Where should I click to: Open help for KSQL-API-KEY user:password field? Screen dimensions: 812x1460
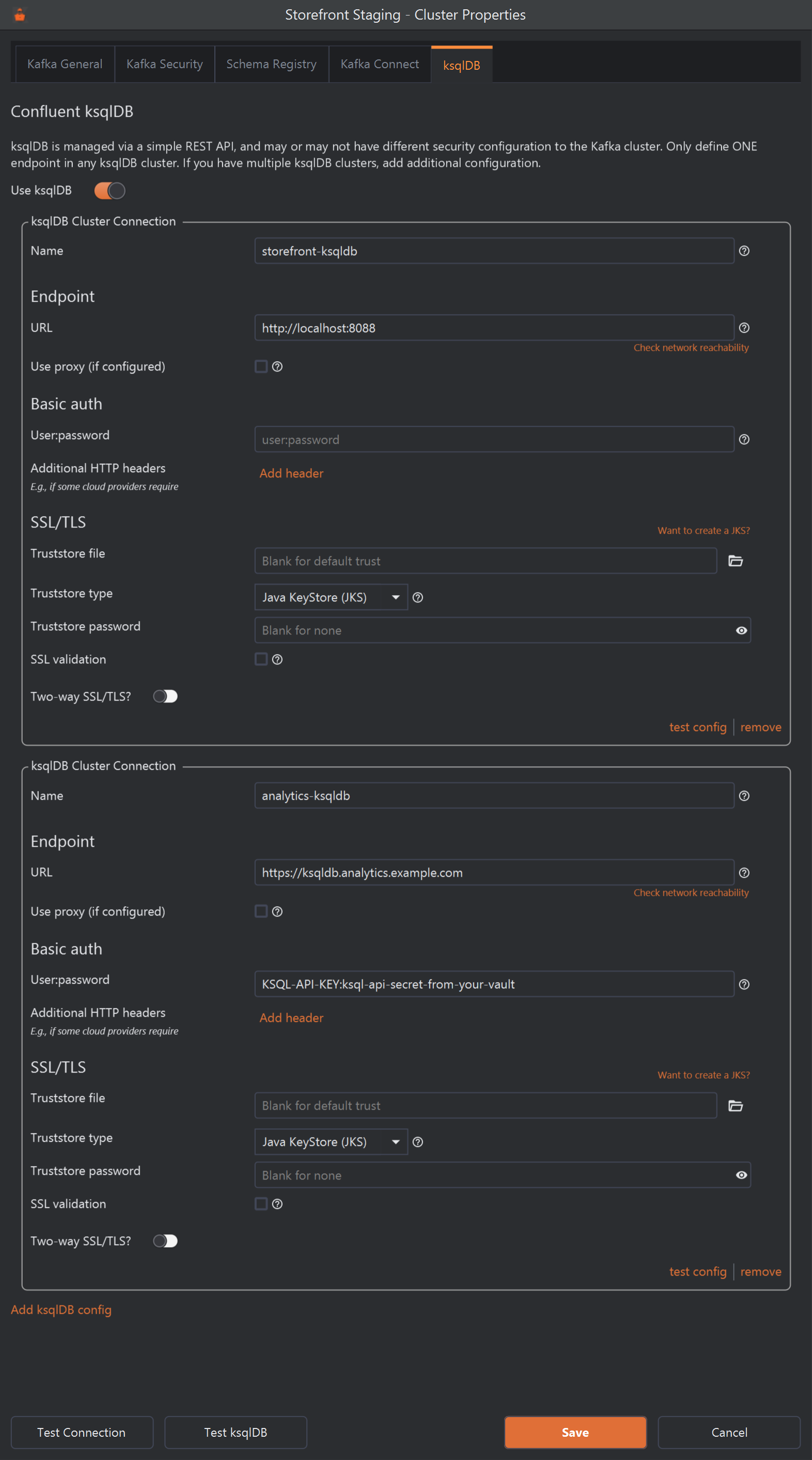[x=744, y=985]
